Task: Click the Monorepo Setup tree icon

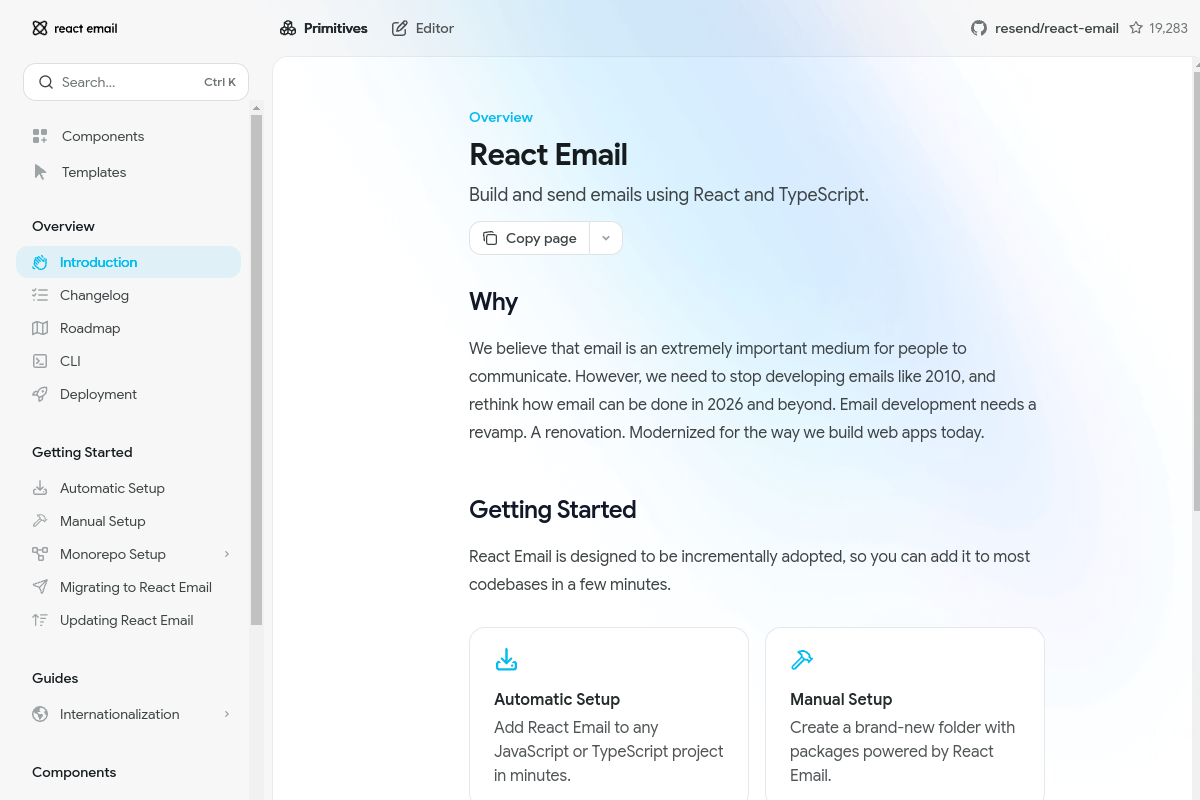Action: (40, 554)
